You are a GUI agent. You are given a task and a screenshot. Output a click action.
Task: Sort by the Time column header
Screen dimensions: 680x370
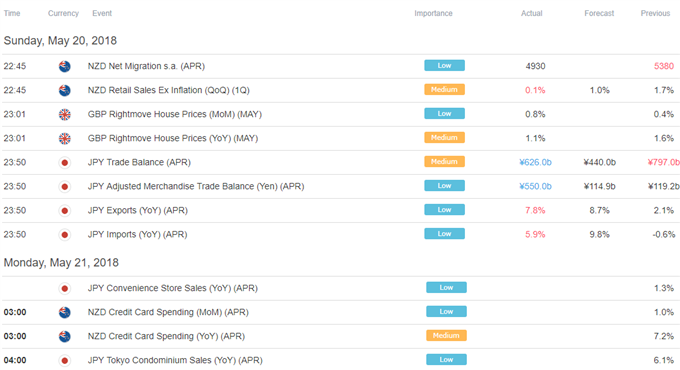pos(12,13)
